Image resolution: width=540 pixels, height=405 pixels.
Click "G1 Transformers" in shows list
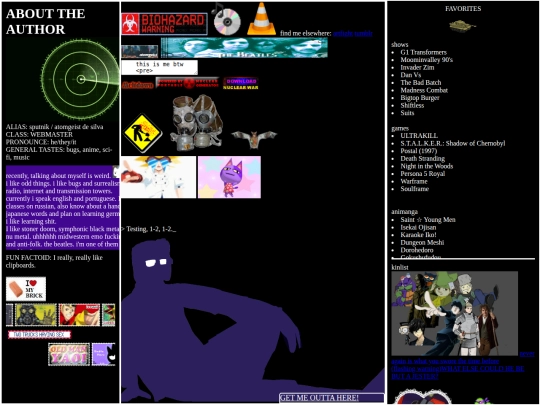[x=423, y=52]
